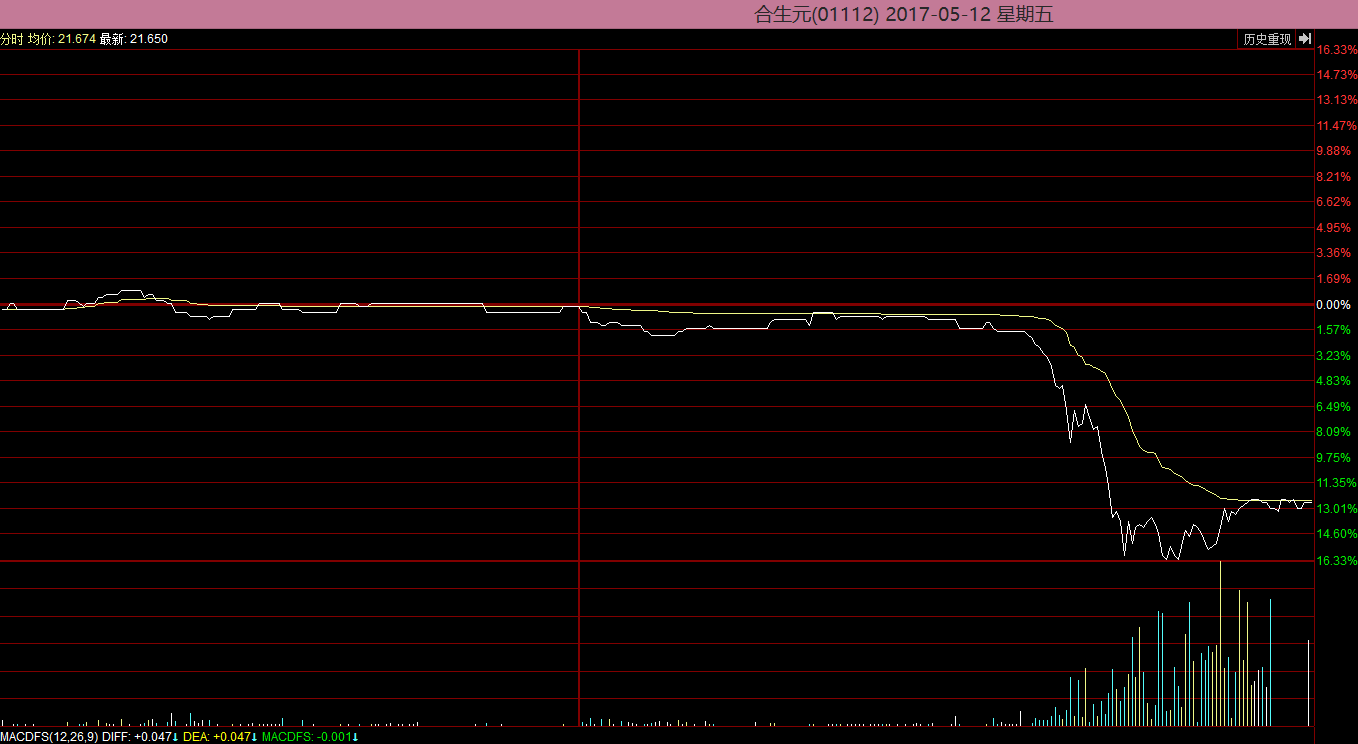The image size is (1358, 744).
Task: Click the 历史重现 history replay button
Action: pyautogui.click(x=1267, y=39)
